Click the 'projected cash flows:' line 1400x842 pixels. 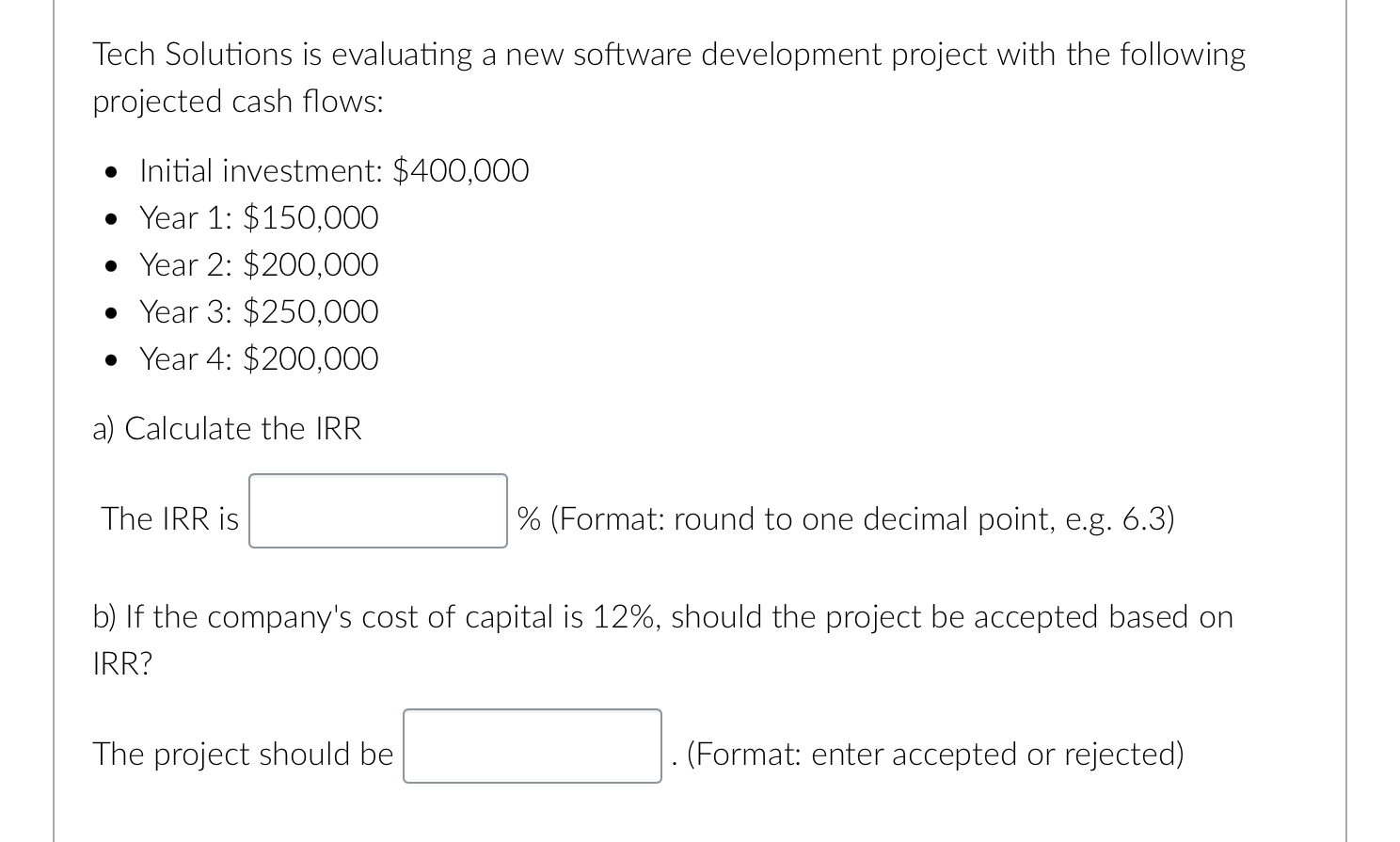click(x=235, y=102)
